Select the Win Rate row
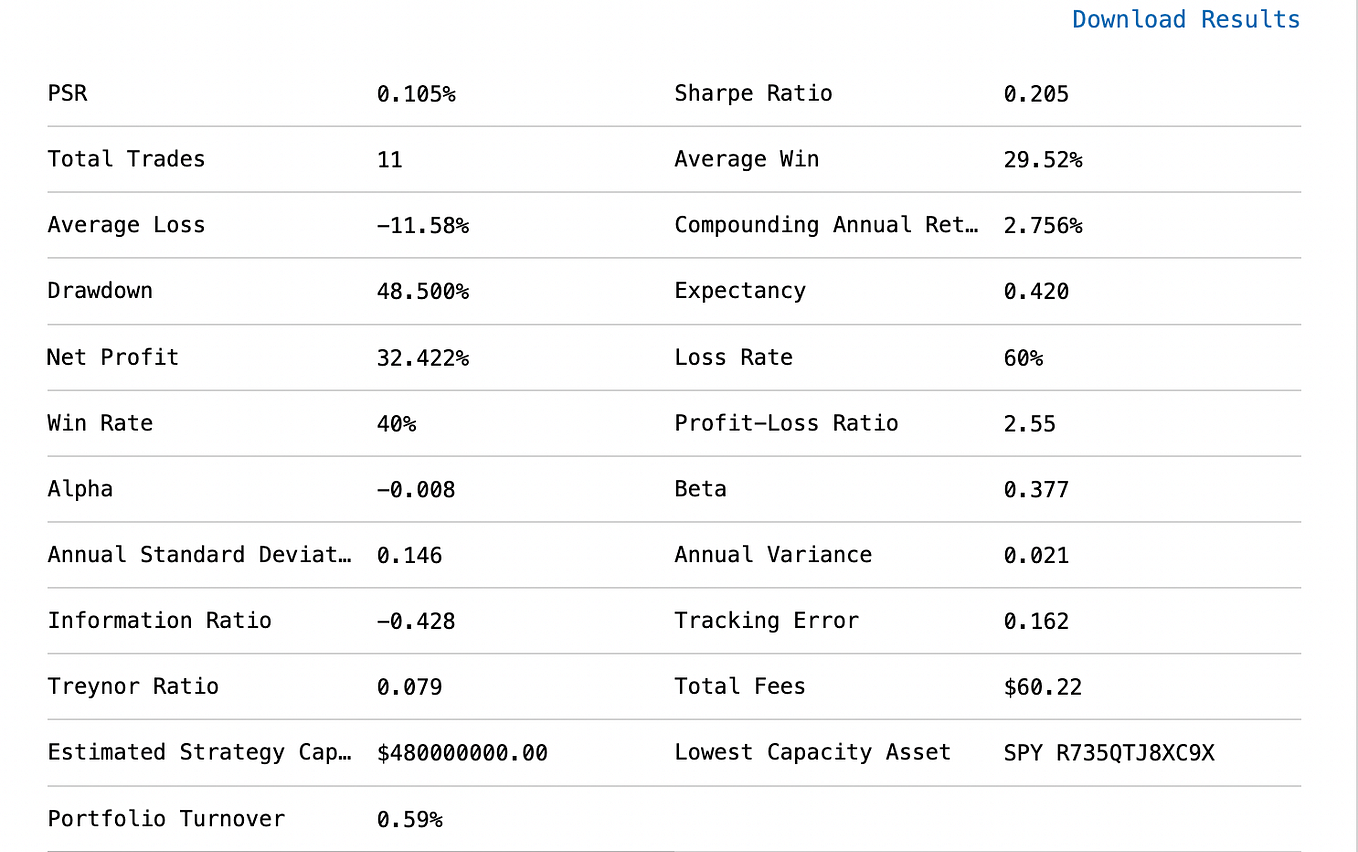This screenshot has height=852, width=1358. tap(100, 423)
